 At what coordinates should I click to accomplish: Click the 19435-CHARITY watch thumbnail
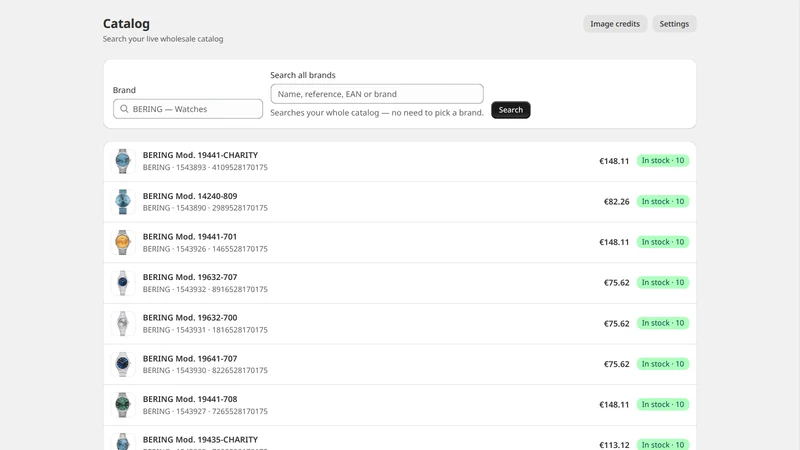click(122, 441)
